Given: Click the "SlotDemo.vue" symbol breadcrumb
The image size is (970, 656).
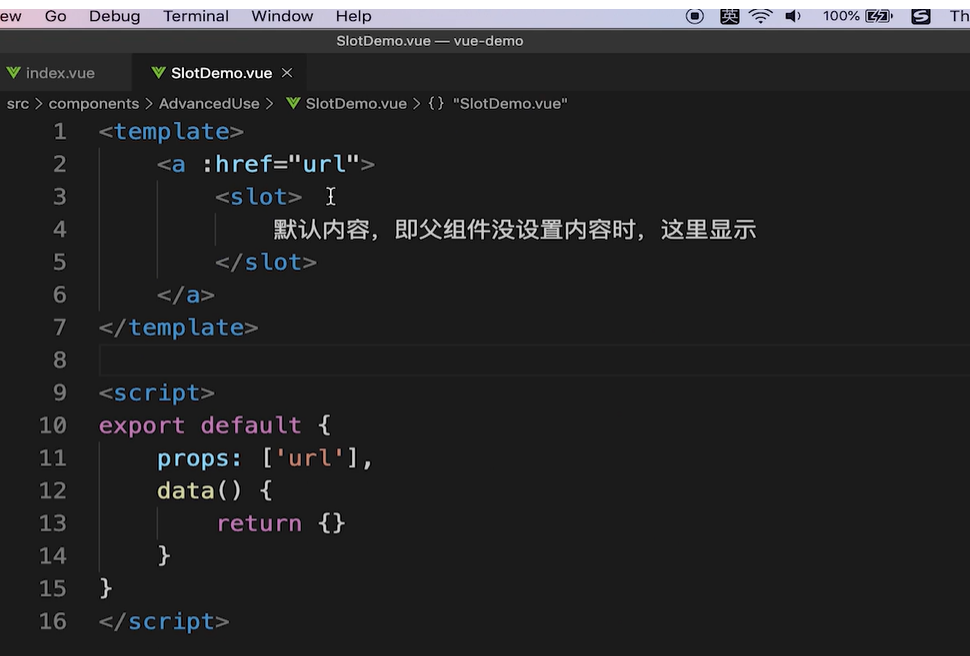Looking at the screenshot, I should [510, 103].
